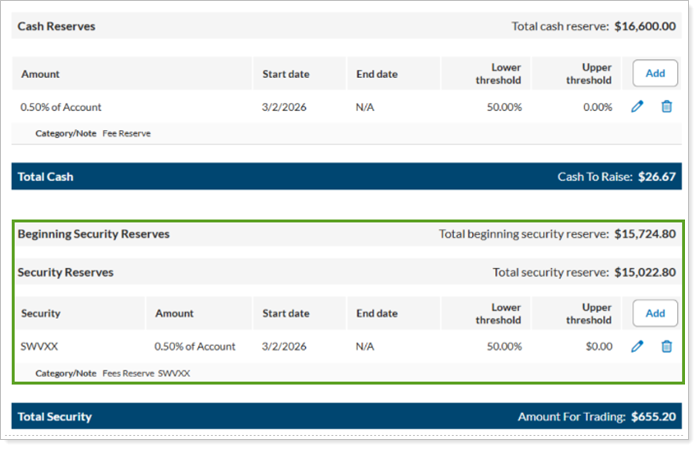Image resolution: width=698 pixels, height=449 pixels.
Task: Click the Cash Reserves section heading
Action: [57, 27]
